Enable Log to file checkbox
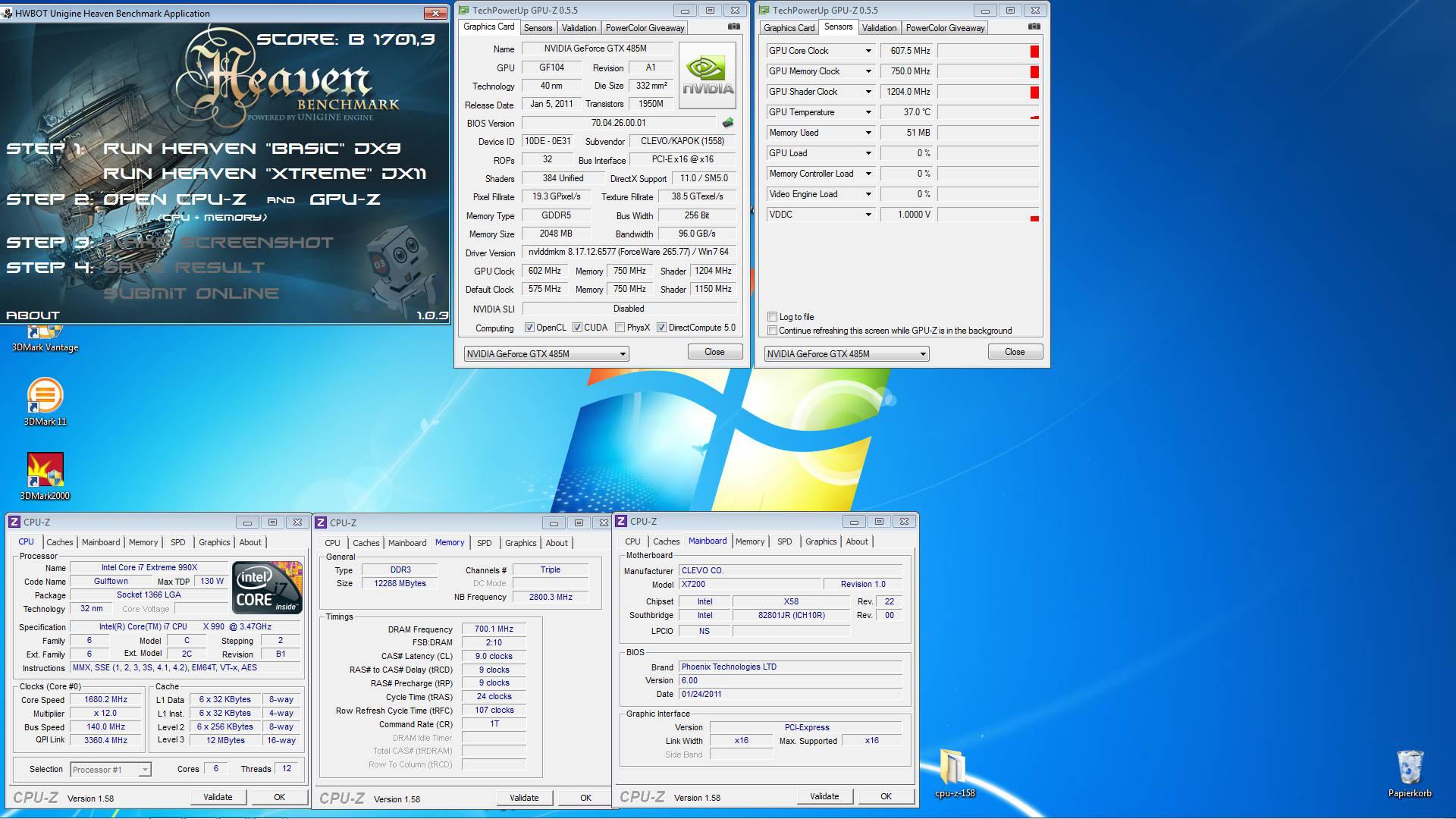 pyautogui.click(x=772, y=317)
